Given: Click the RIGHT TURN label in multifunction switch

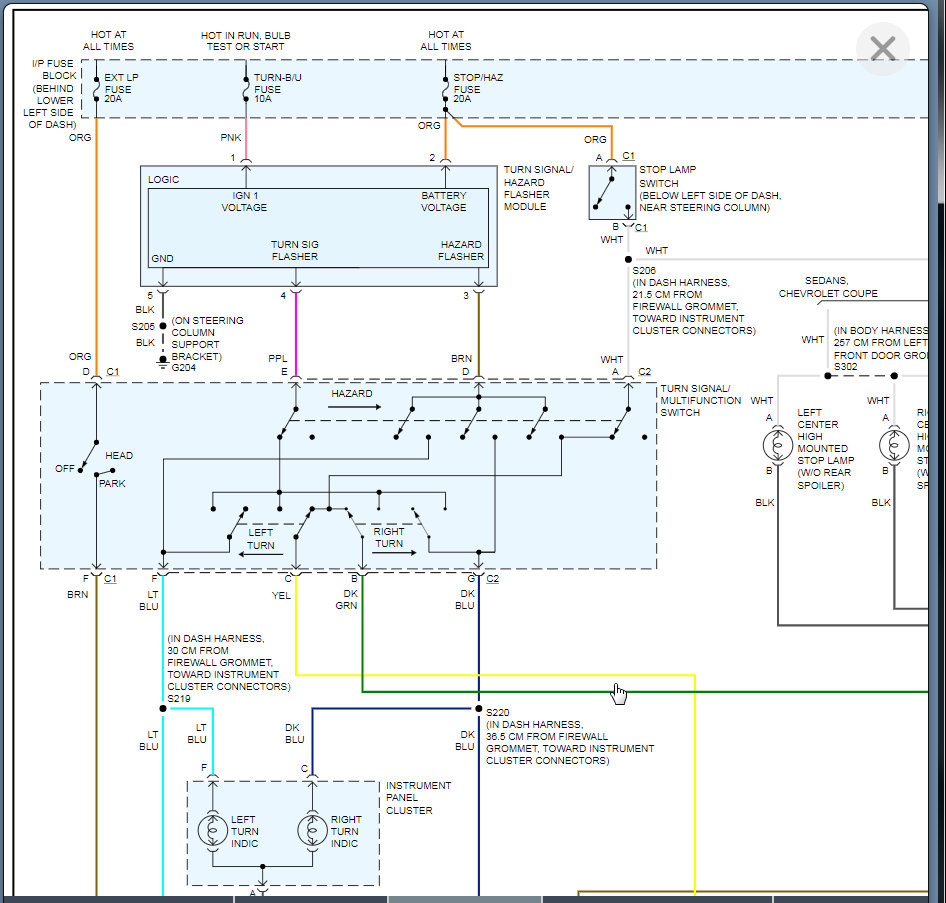Looking at the screenshot, I should pos(389,537).
